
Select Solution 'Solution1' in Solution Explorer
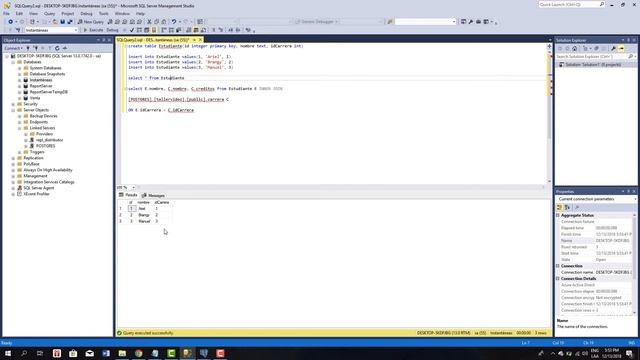pos(593,65)
